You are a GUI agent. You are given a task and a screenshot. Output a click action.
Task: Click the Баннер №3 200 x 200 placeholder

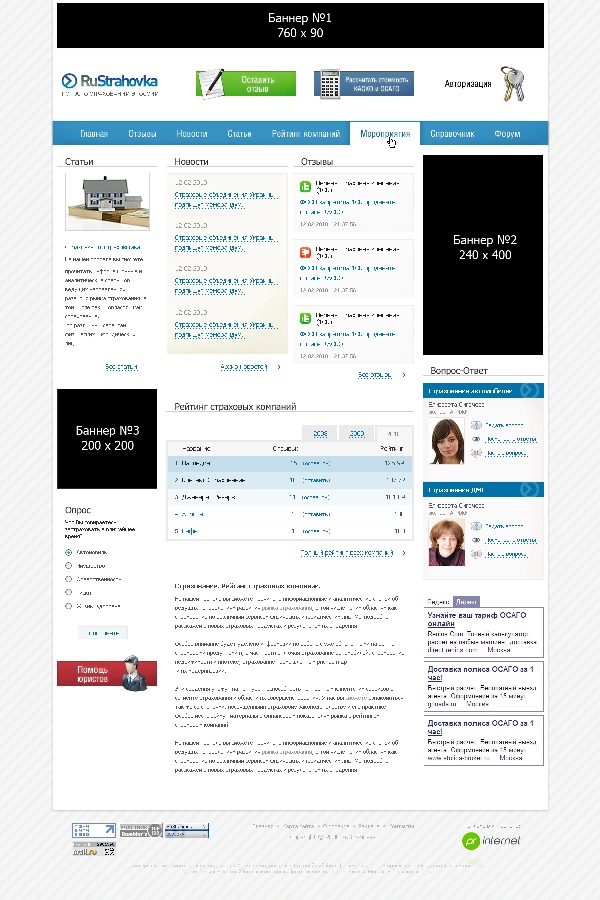click(x=107, y=439)
